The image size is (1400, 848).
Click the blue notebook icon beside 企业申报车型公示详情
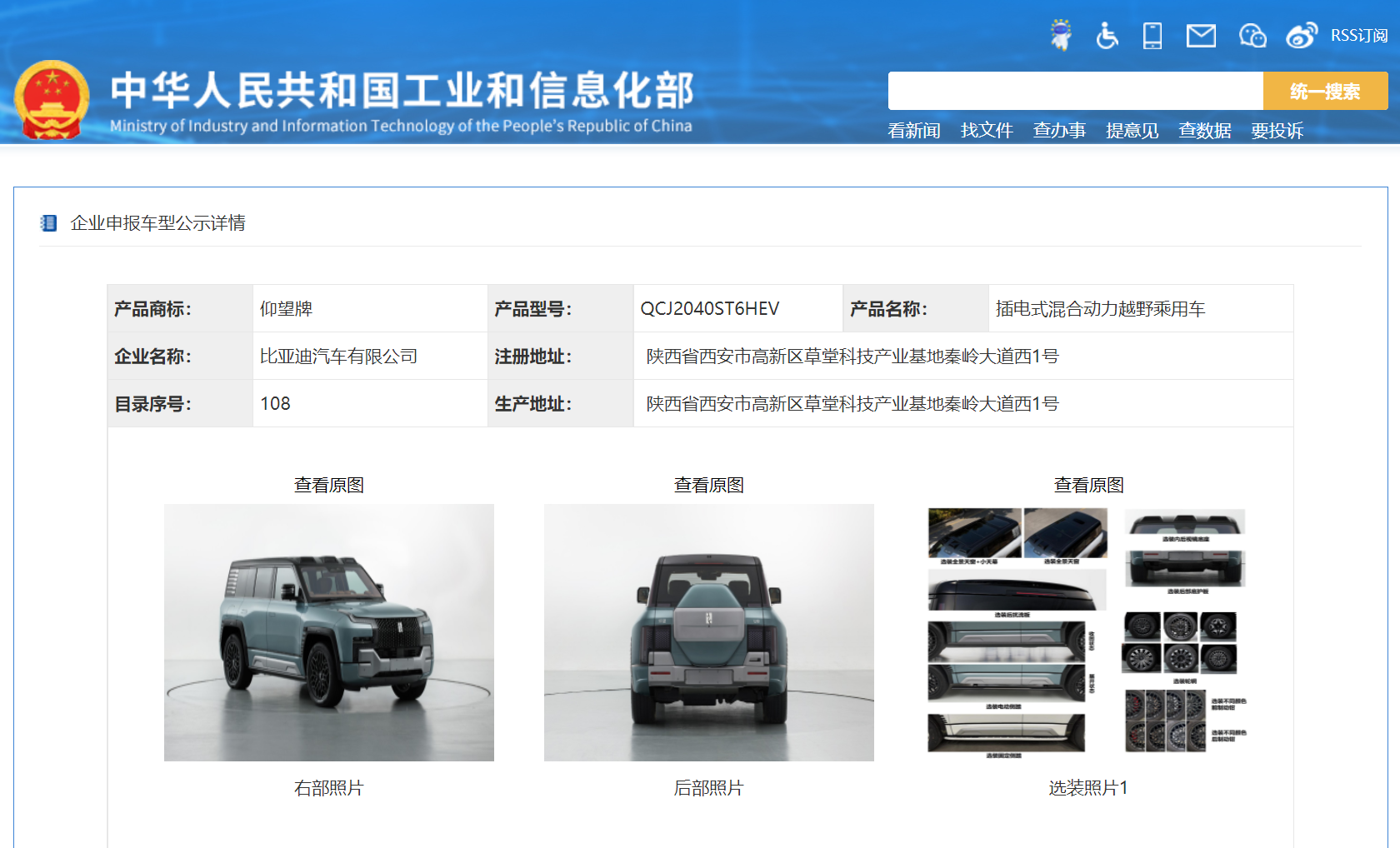[x=48, y=223]
